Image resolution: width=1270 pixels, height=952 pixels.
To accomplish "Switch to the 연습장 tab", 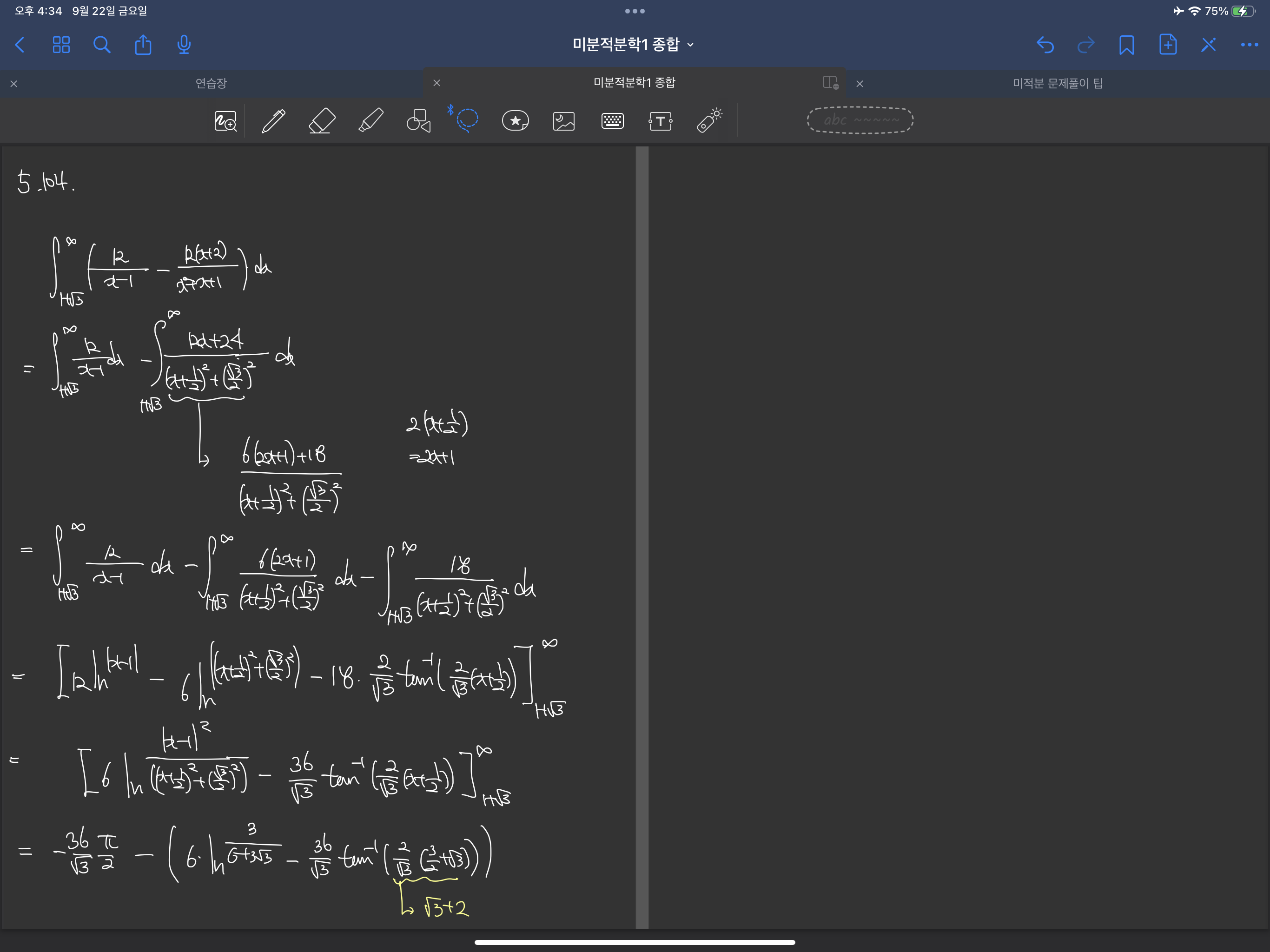I will [211, 83].
